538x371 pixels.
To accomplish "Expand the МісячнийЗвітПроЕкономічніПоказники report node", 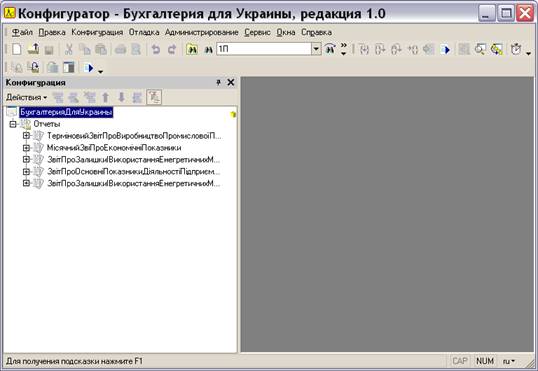I will (x=26, y=148).
